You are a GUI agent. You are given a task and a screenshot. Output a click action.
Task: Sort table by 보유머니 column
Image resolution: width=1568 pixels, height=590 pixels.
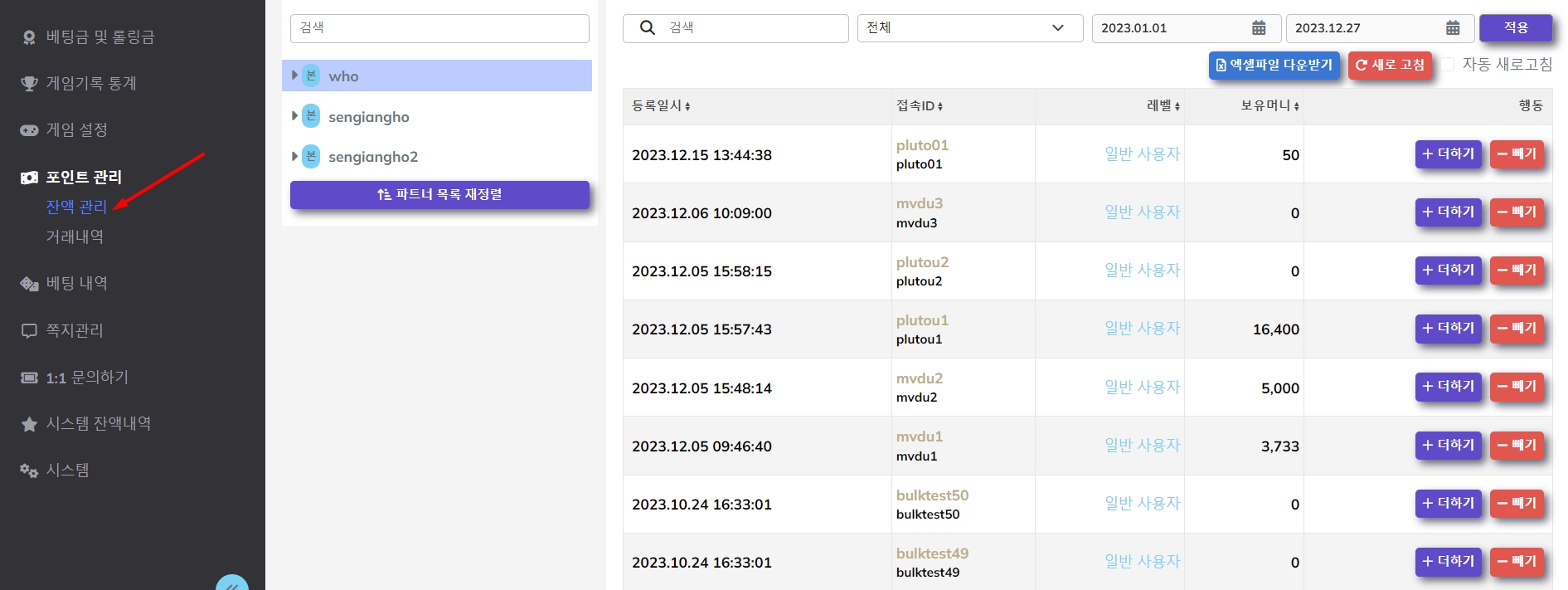click(1269, 106)
